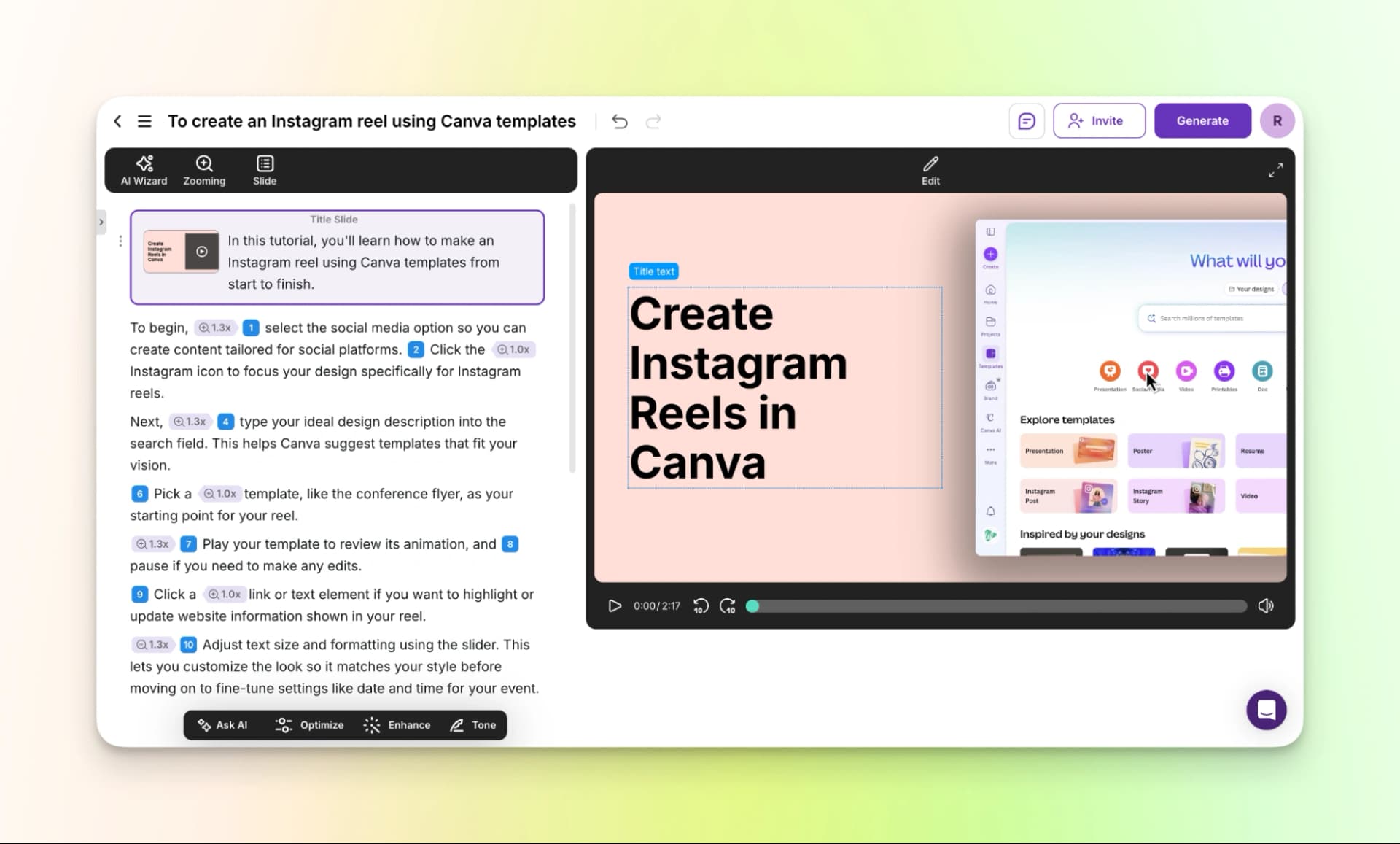Click the Generate button

1202,121
